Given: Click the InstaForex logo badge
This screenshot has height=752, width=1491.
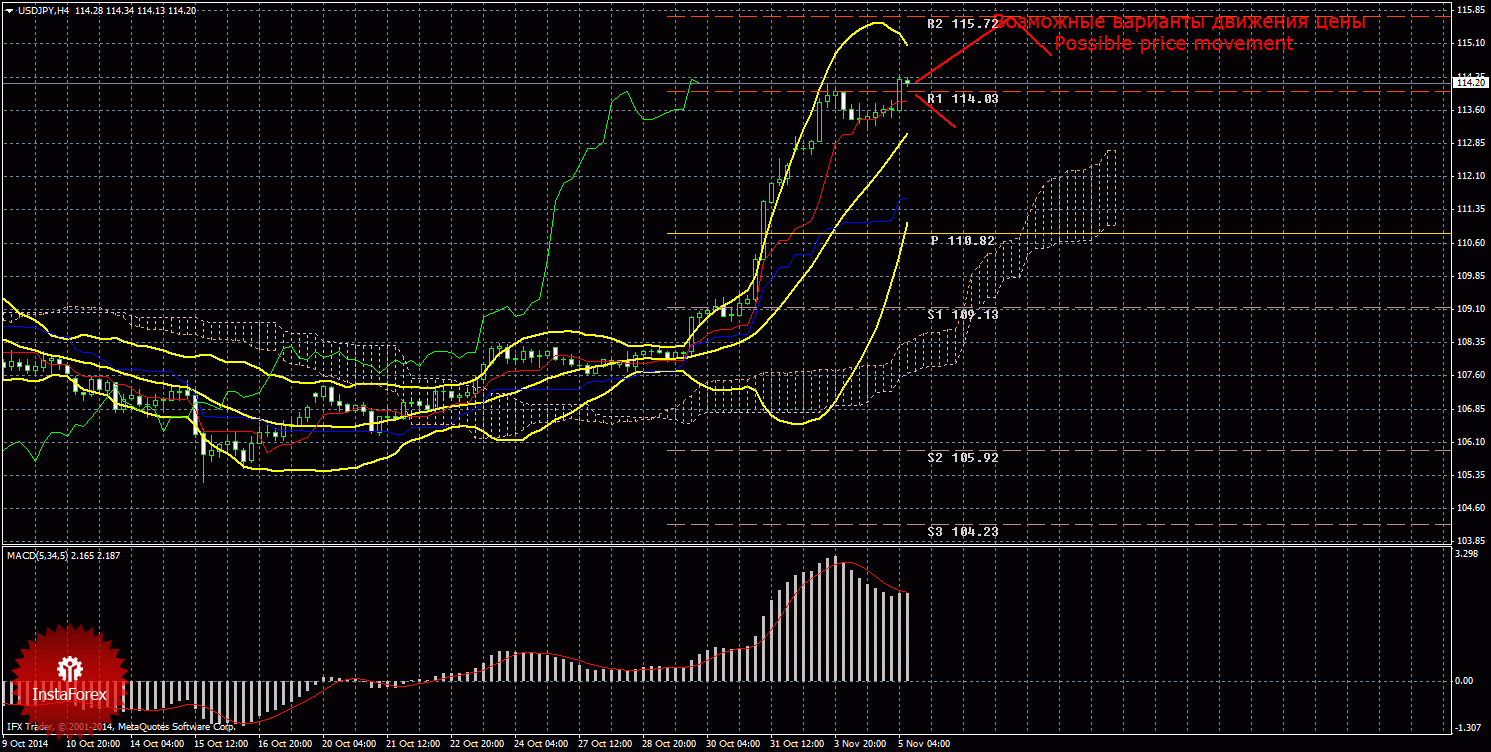Looking at the screenshot, I should (68, 680).
